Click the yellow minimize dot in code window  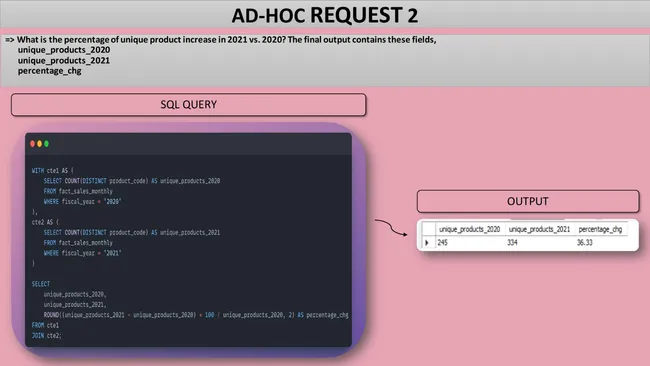pyautogui.click(x=39, y=144)
